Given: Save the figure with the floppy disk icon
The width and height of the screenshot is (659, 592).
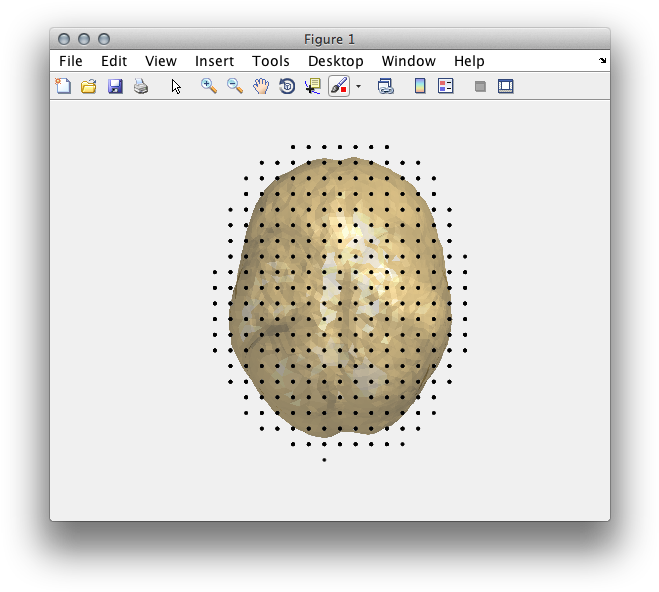Looking at the screenshot, I should pos(115,86).
